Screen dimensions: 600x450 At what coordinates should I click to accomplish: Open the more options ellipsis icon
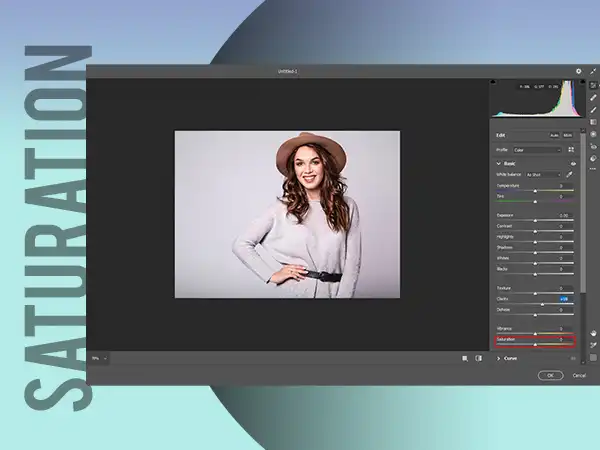(593, 170)
